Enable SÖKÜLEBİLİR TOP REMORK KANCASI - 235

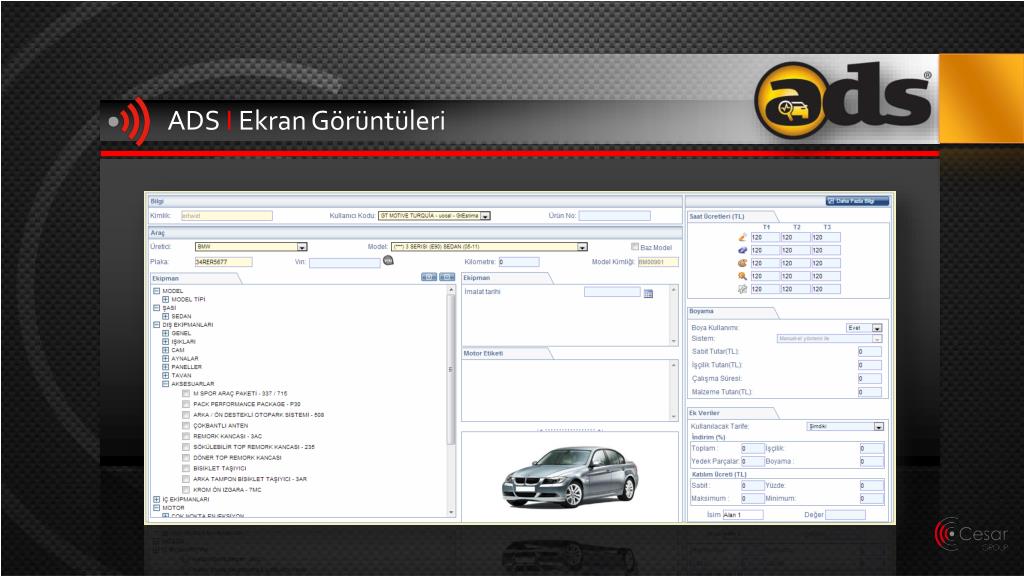(186, 447)
